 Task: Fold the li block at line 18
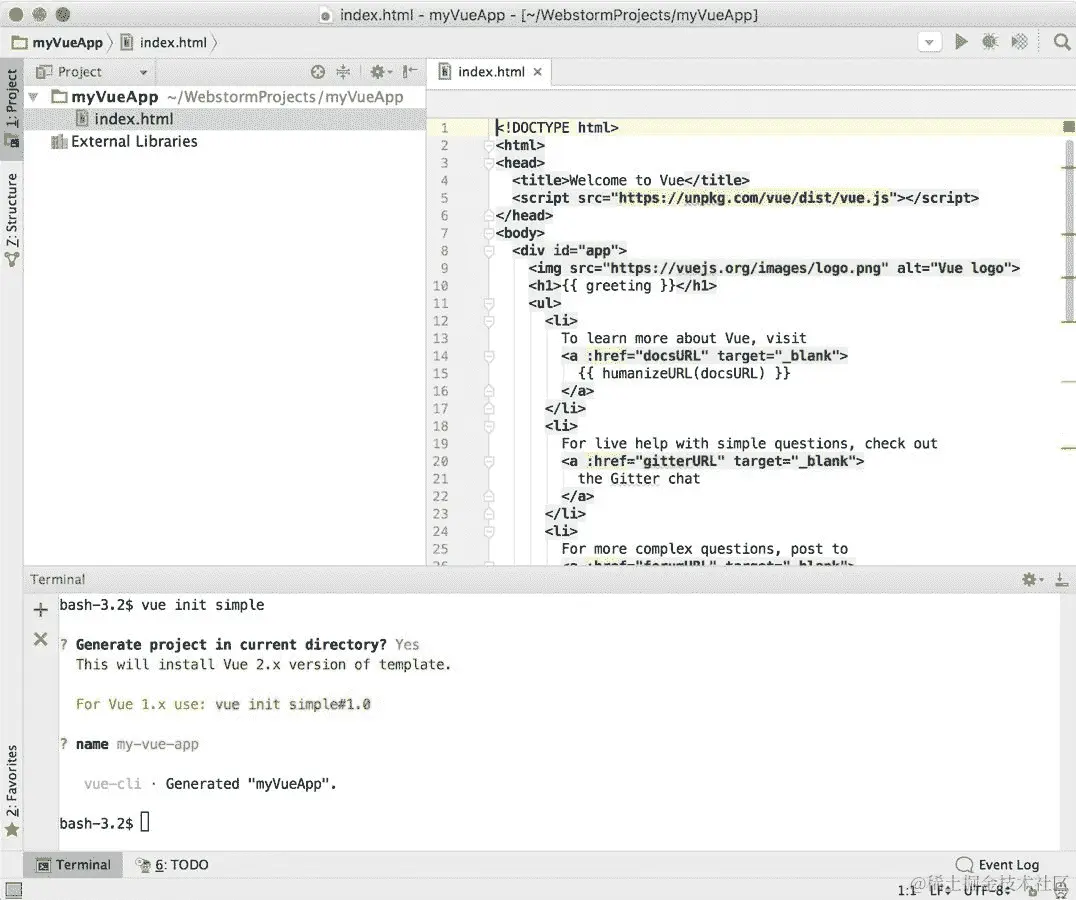click(489, 426)
